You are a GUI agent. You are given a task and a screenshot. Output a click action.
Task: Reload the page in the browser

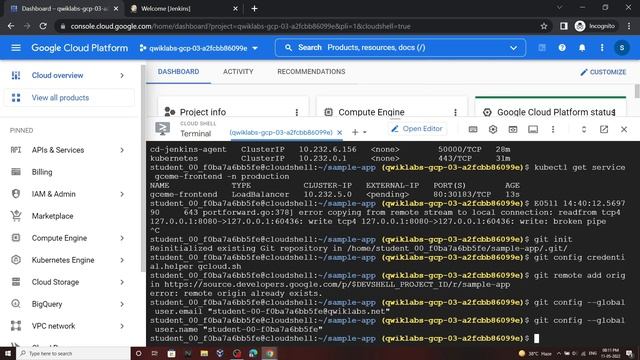click(x=43, y=26)
